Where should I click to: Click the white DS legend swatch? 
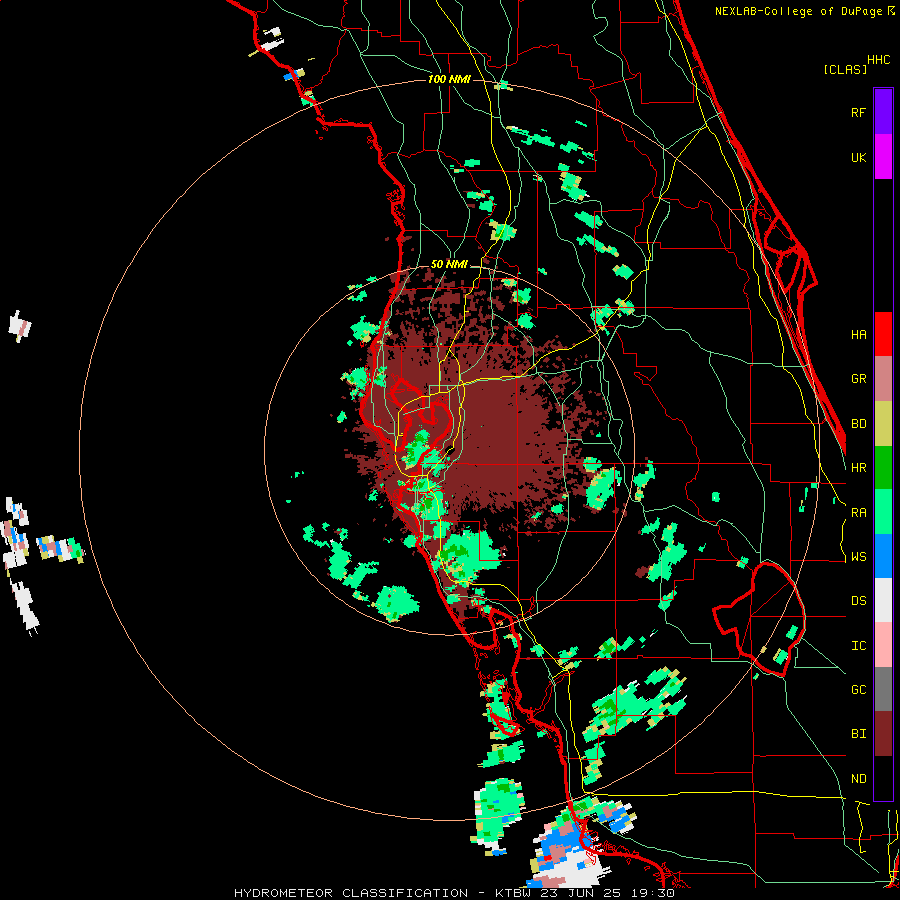[883, 600]
